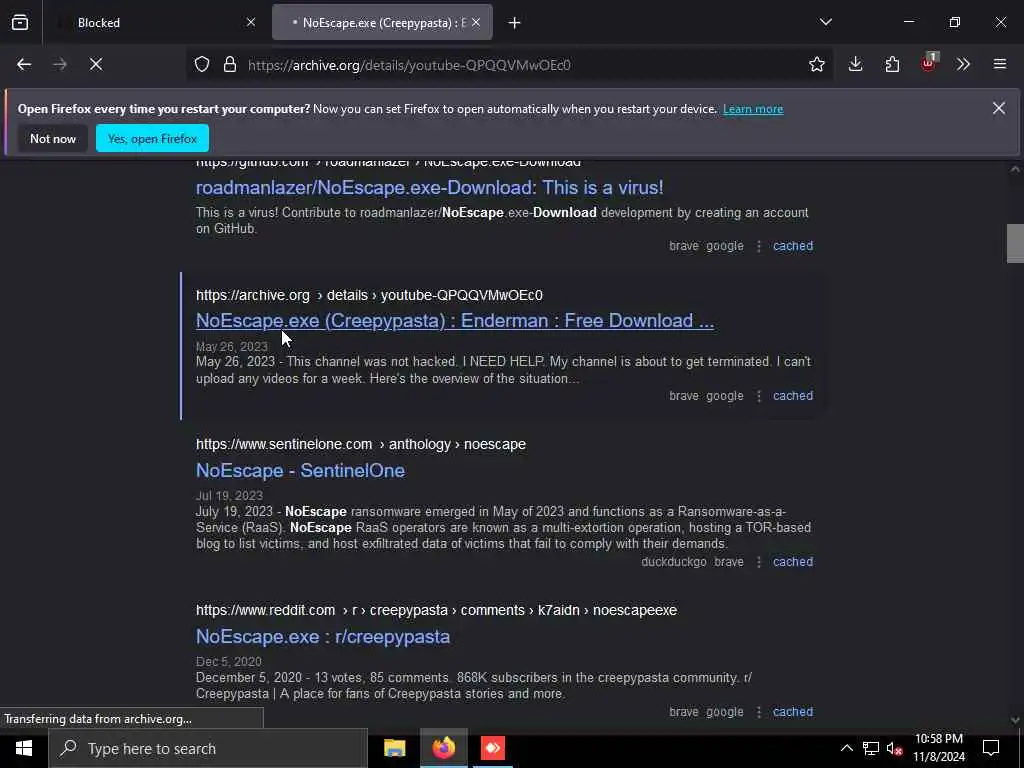Viewport: 1024px width, 768px height.
Task: Open the Windows Start menu
Action: click(x=24, y=748)
